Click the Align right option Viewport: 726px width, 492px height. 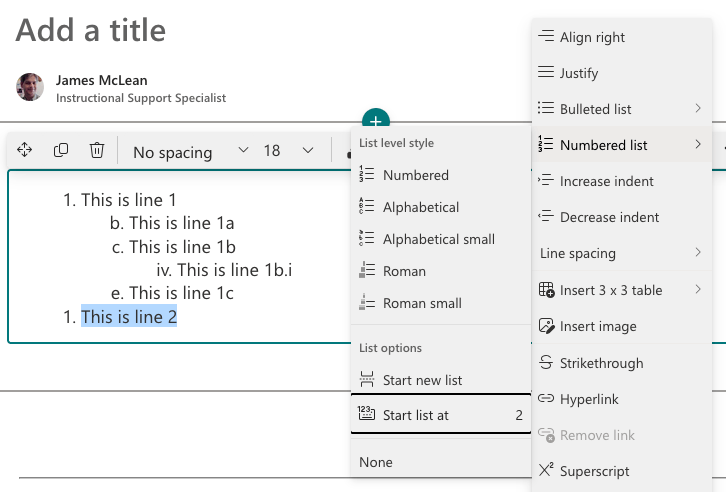click(x=621, y=37)
